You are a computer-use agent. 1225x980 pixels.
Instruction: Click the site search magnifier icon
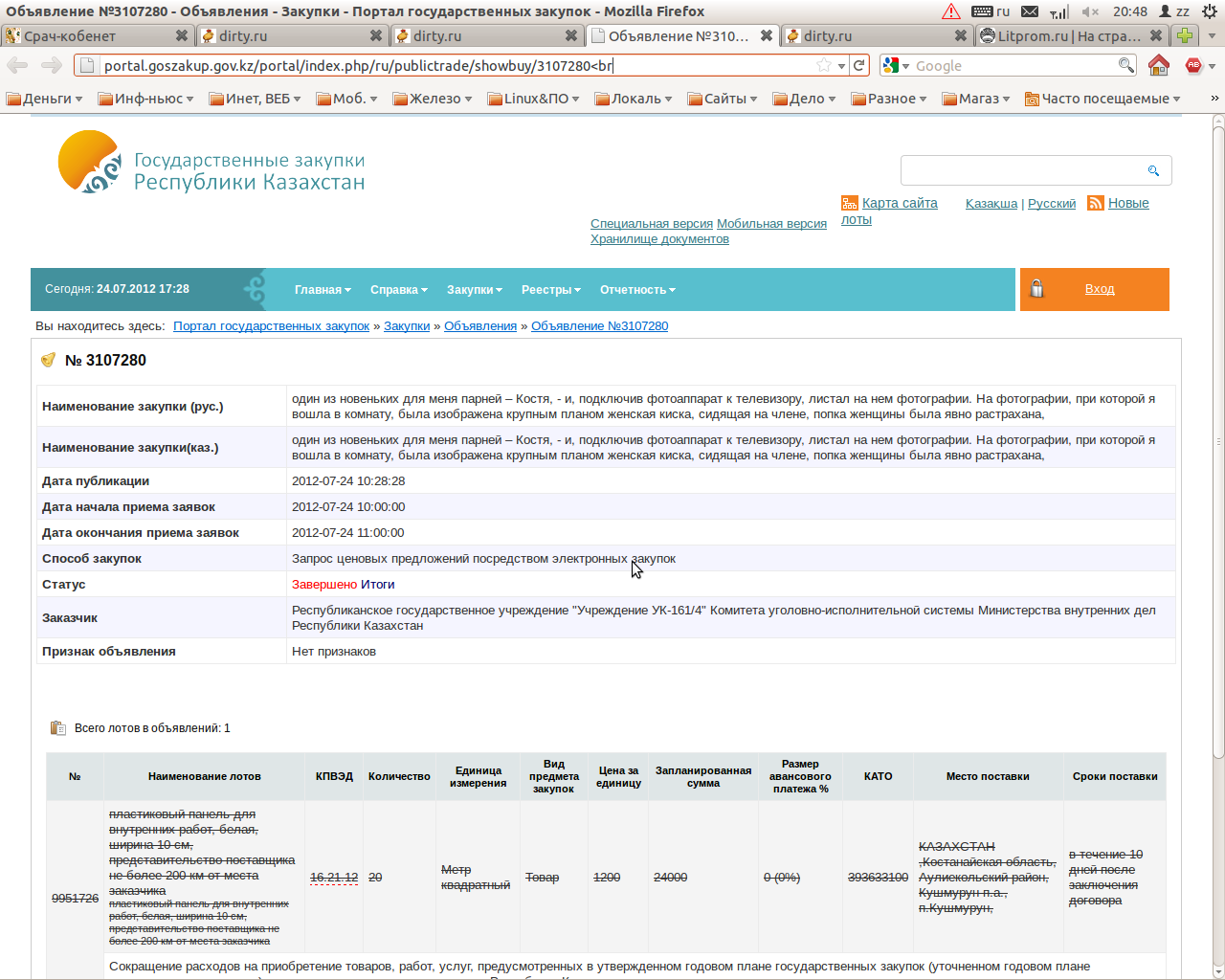(x=1153, y=170)
